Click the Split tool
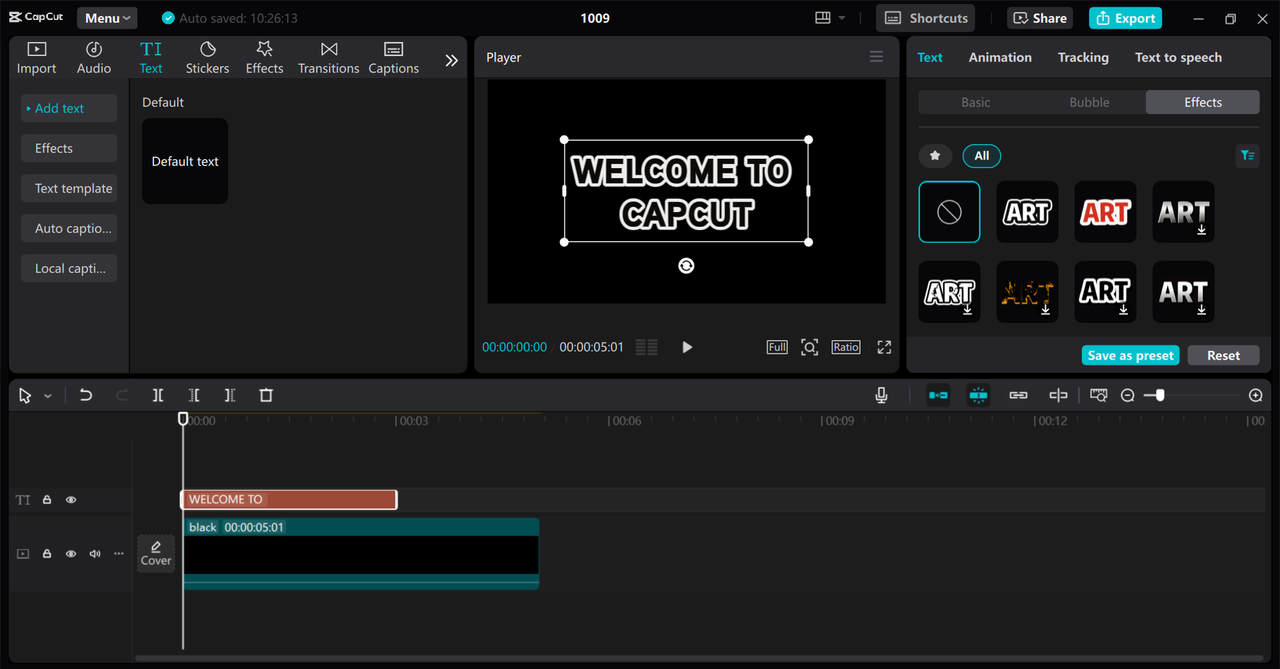1280x669 pixels. (x=158, y=395)
